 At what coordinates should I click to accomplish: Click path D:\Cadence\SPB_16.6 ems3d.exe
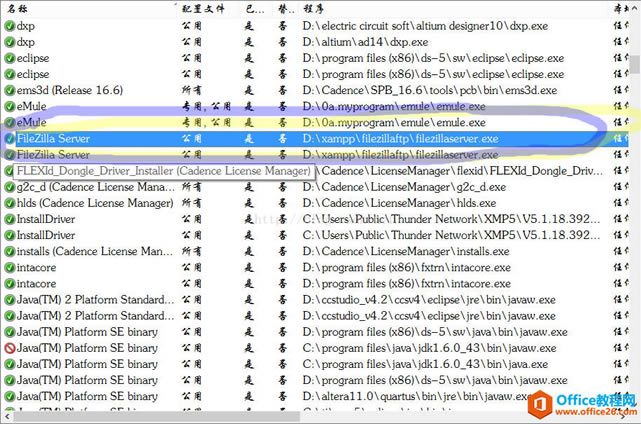pos(430,90)
